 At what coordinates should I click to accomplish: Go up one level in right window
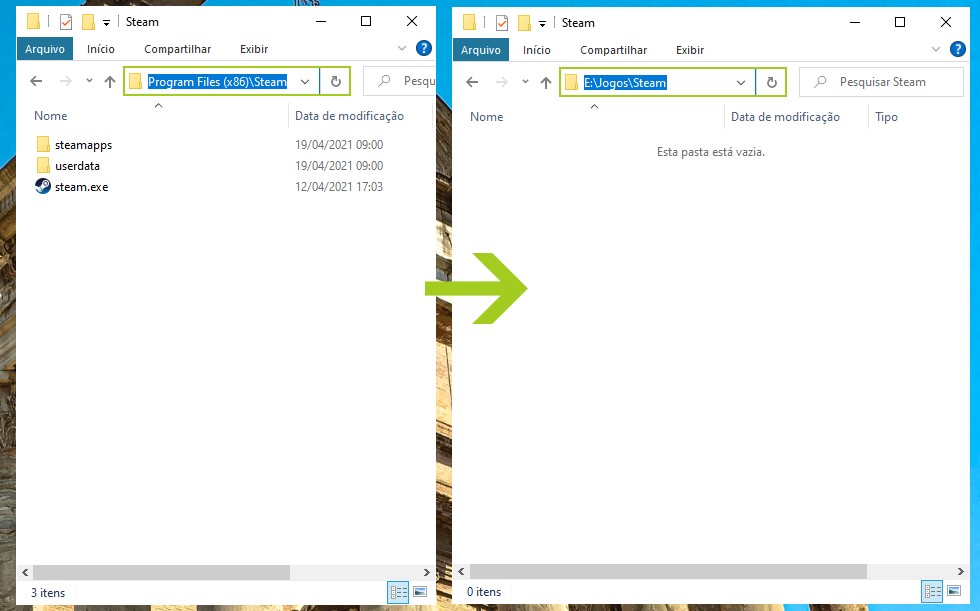pyautogui.click(x=546, y=82)
